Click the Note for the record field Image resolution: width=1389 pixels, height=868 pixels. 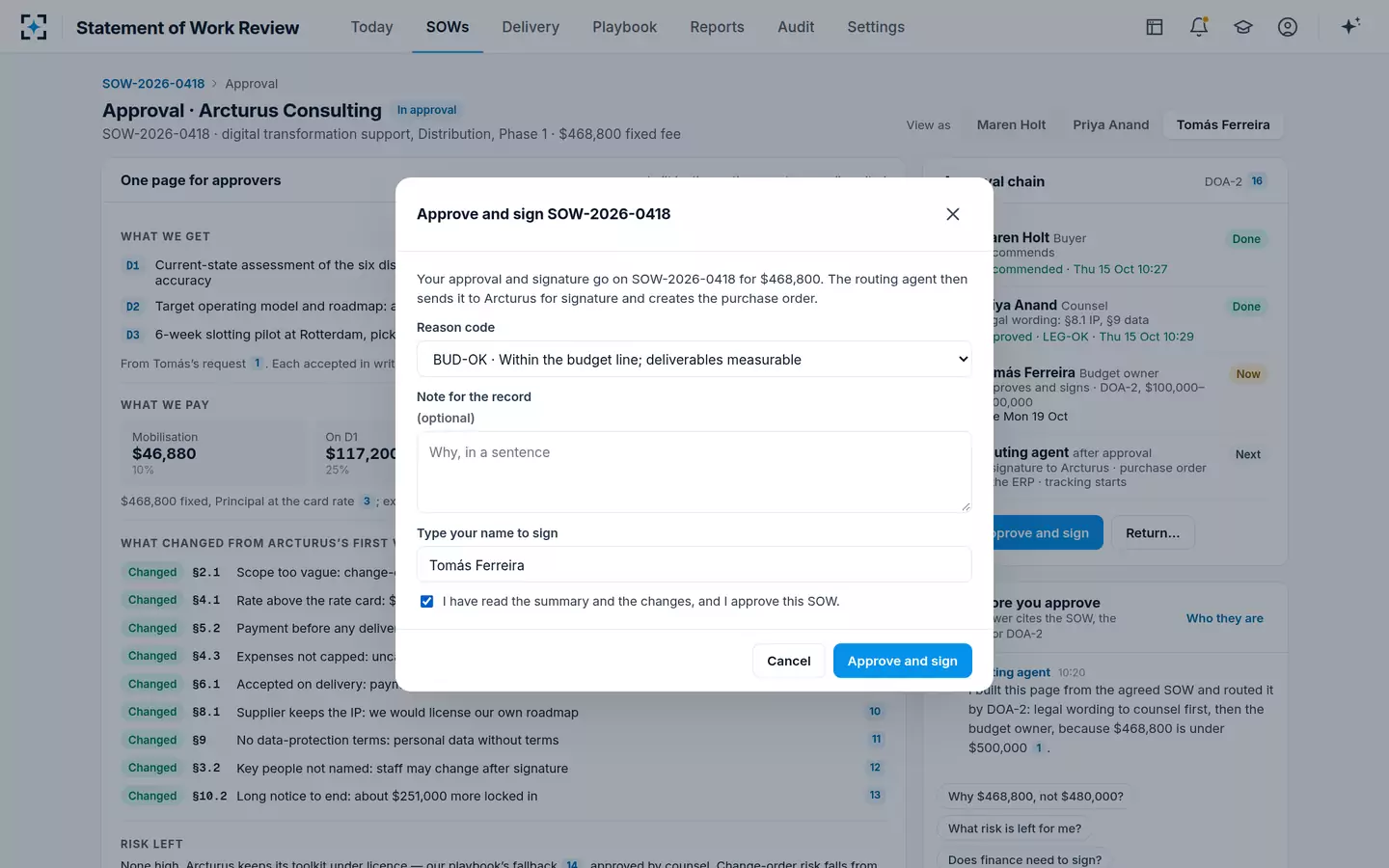coord(694,472)
